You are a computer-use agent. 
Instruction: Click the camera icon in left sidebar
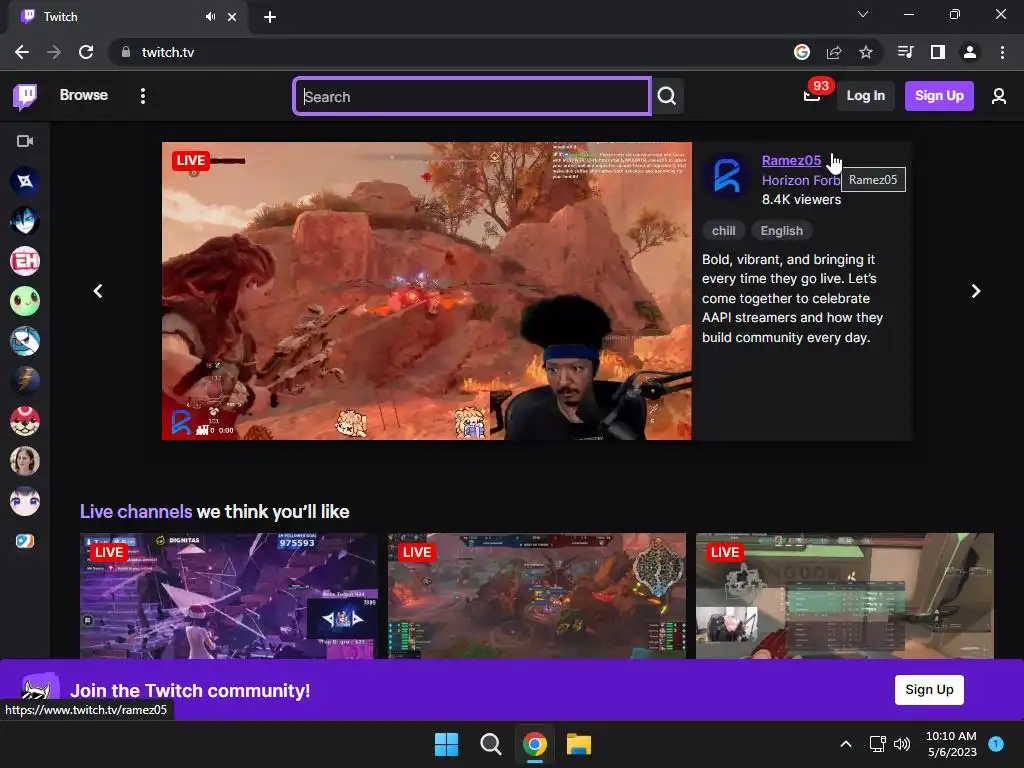click(x=25, y=141)
